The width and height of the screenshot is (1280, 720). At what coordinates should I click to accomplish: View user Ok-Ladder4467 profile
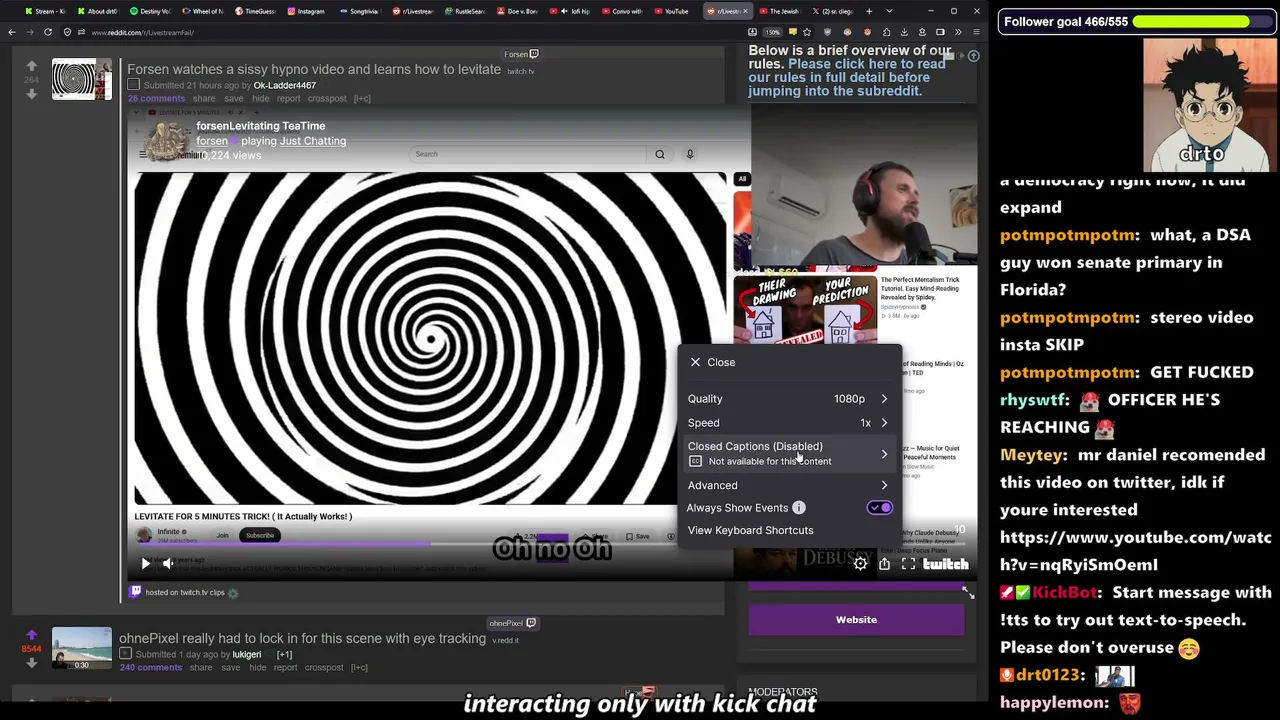[x=284, y=86]
